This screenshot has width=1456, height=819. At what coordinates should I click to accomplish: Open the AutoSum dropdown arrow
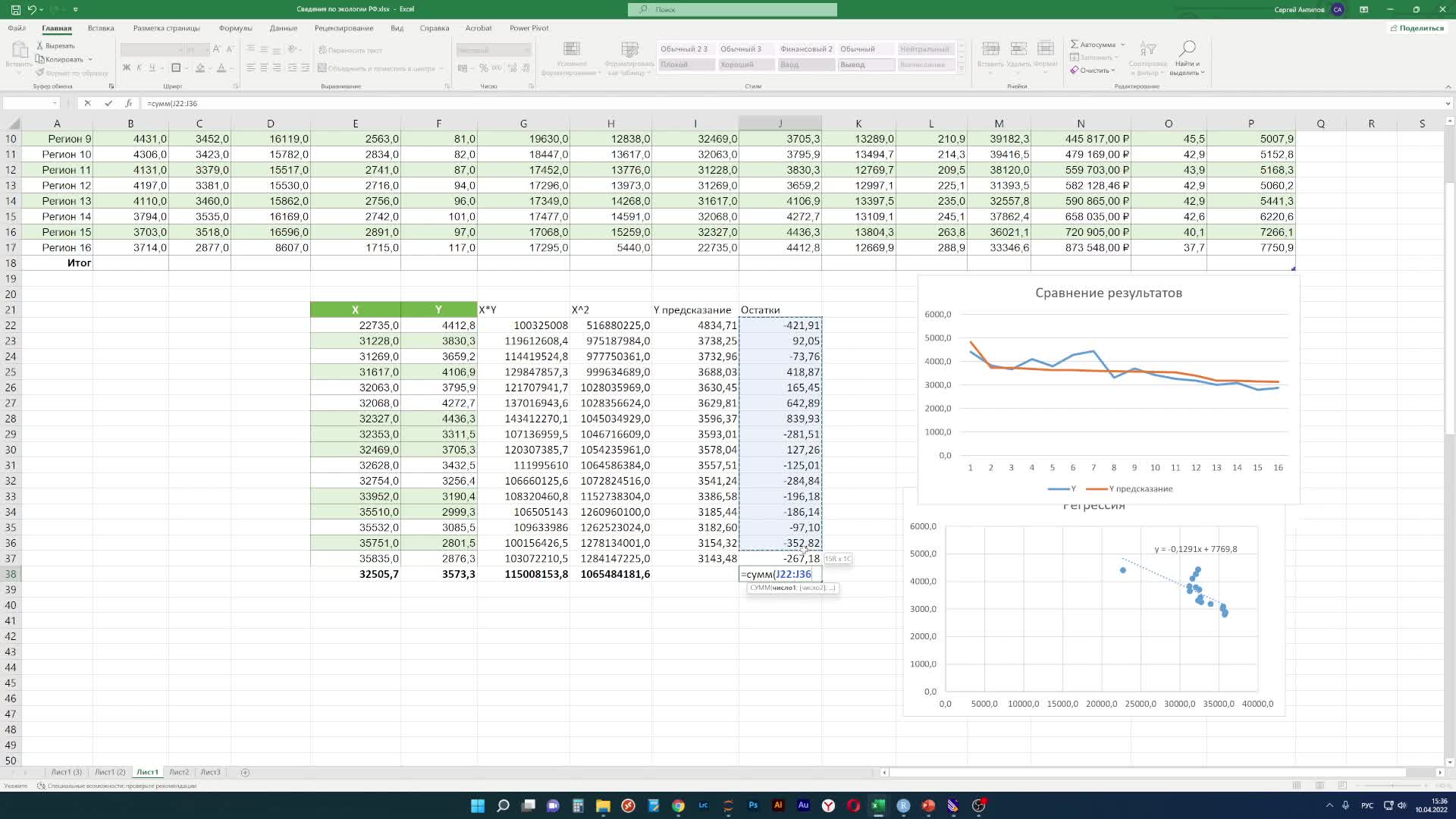click(1123, 45)
